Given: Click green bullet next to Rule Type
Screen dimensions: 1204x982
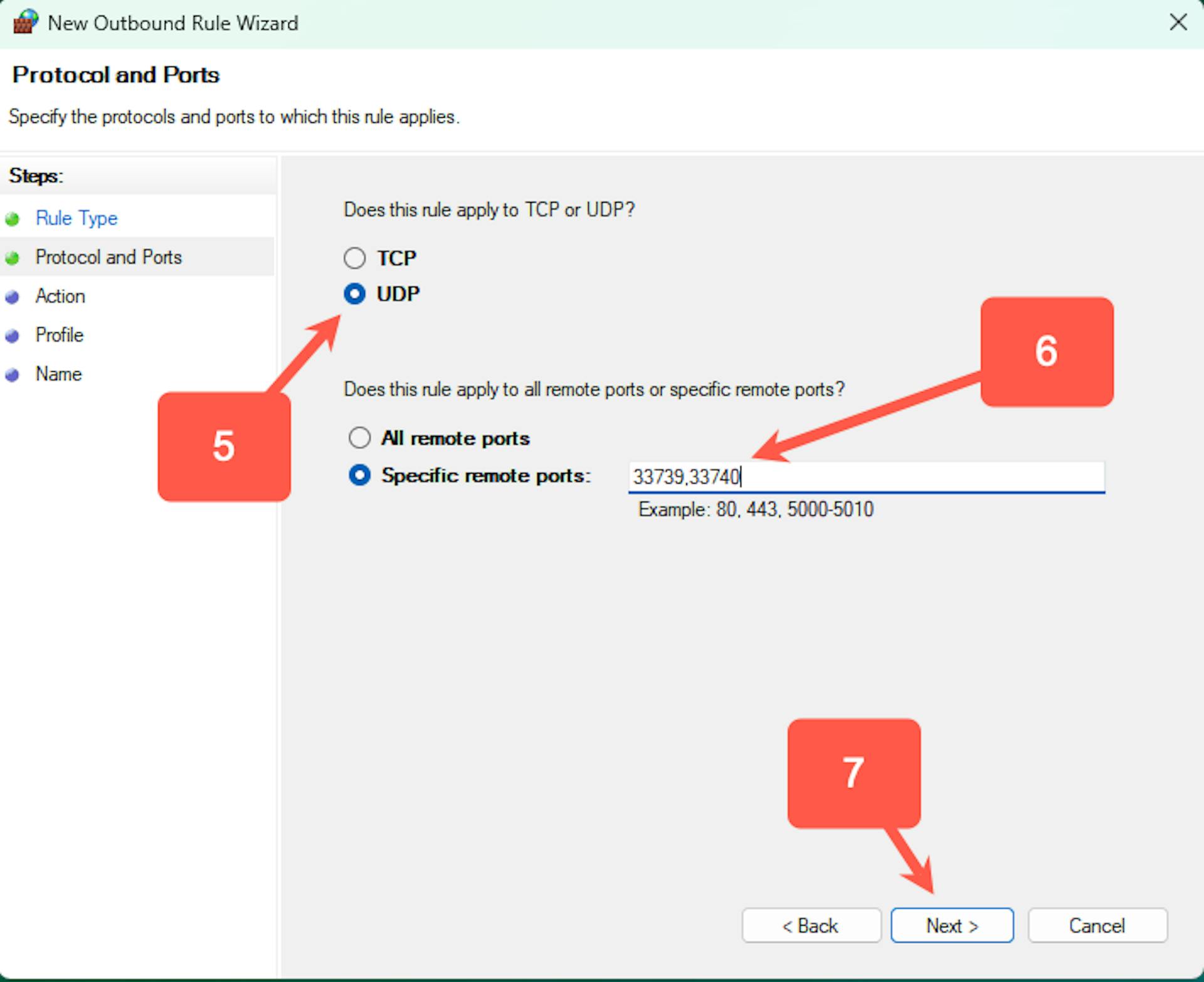Looking at the screenshot, I should coord(12,219).
